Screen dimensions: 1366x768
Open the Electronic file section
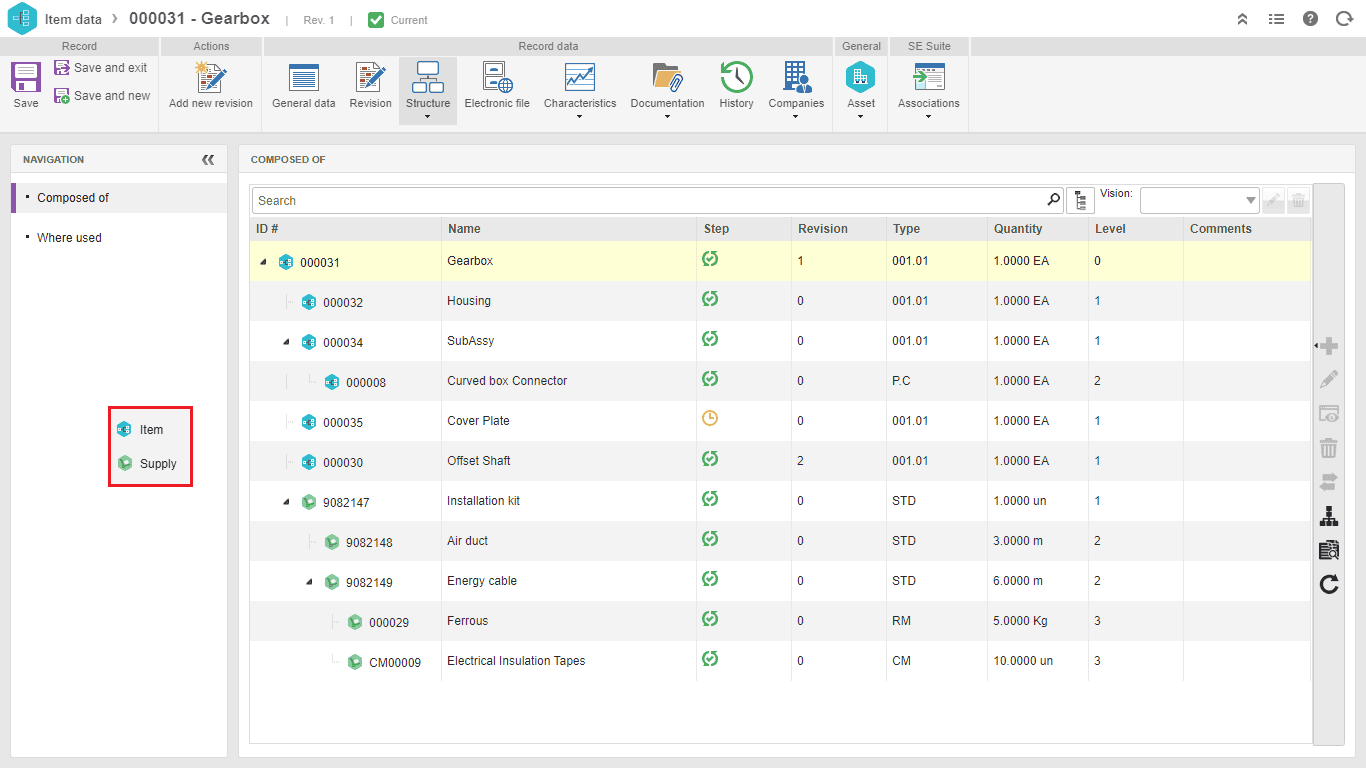pyautogui.click(x=497, y=85)
